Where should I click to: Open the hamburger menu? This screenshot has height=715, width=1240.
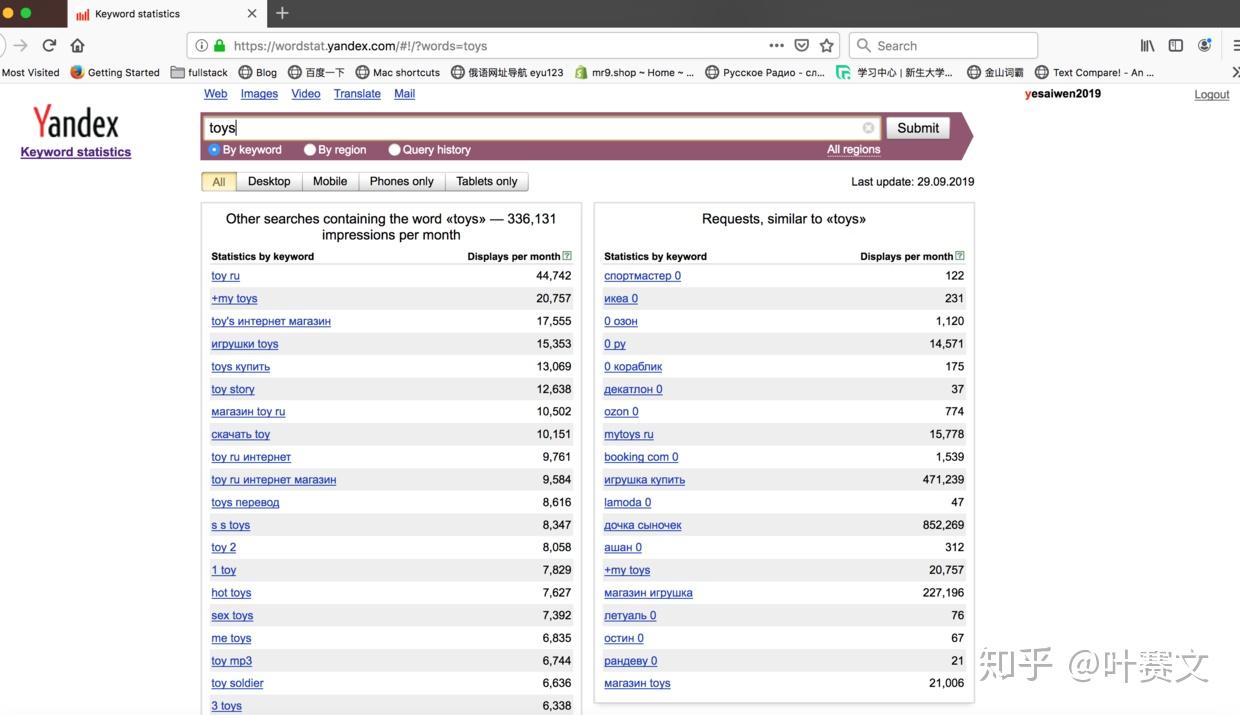1235,45
